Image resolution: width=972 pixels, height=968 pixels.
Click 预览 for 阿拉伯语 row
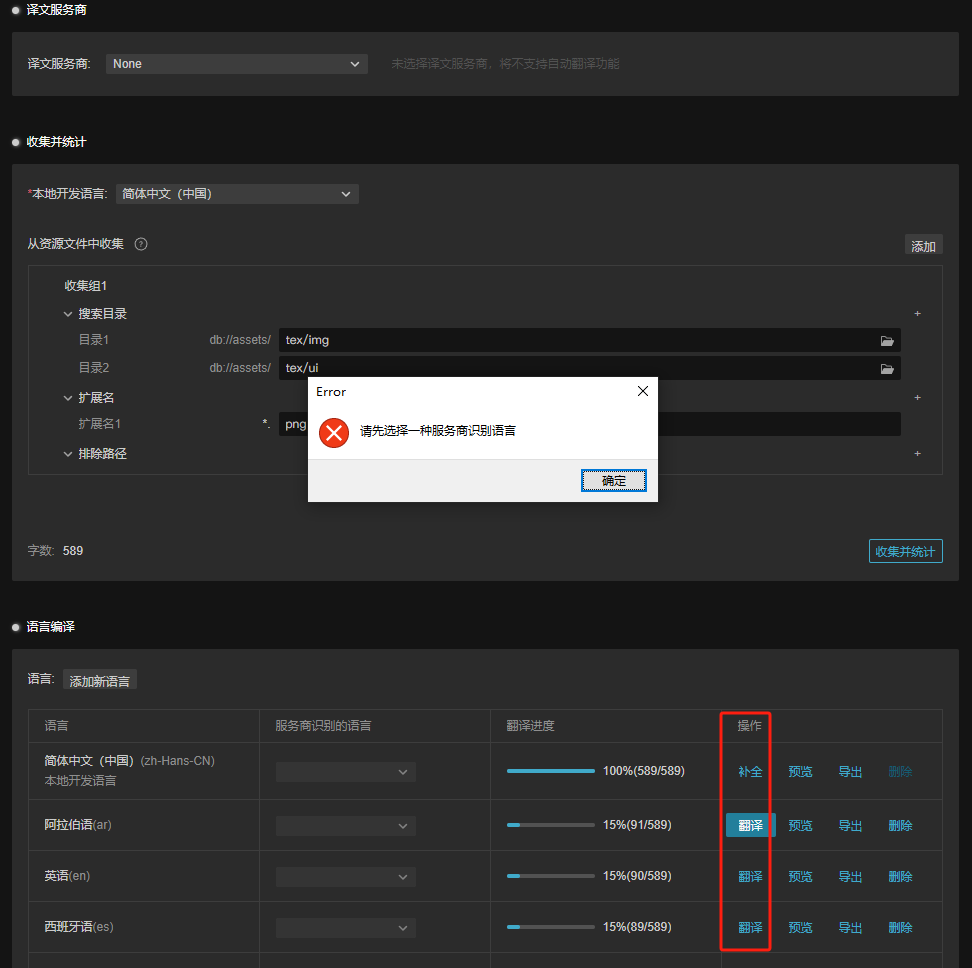pos(800,825)
